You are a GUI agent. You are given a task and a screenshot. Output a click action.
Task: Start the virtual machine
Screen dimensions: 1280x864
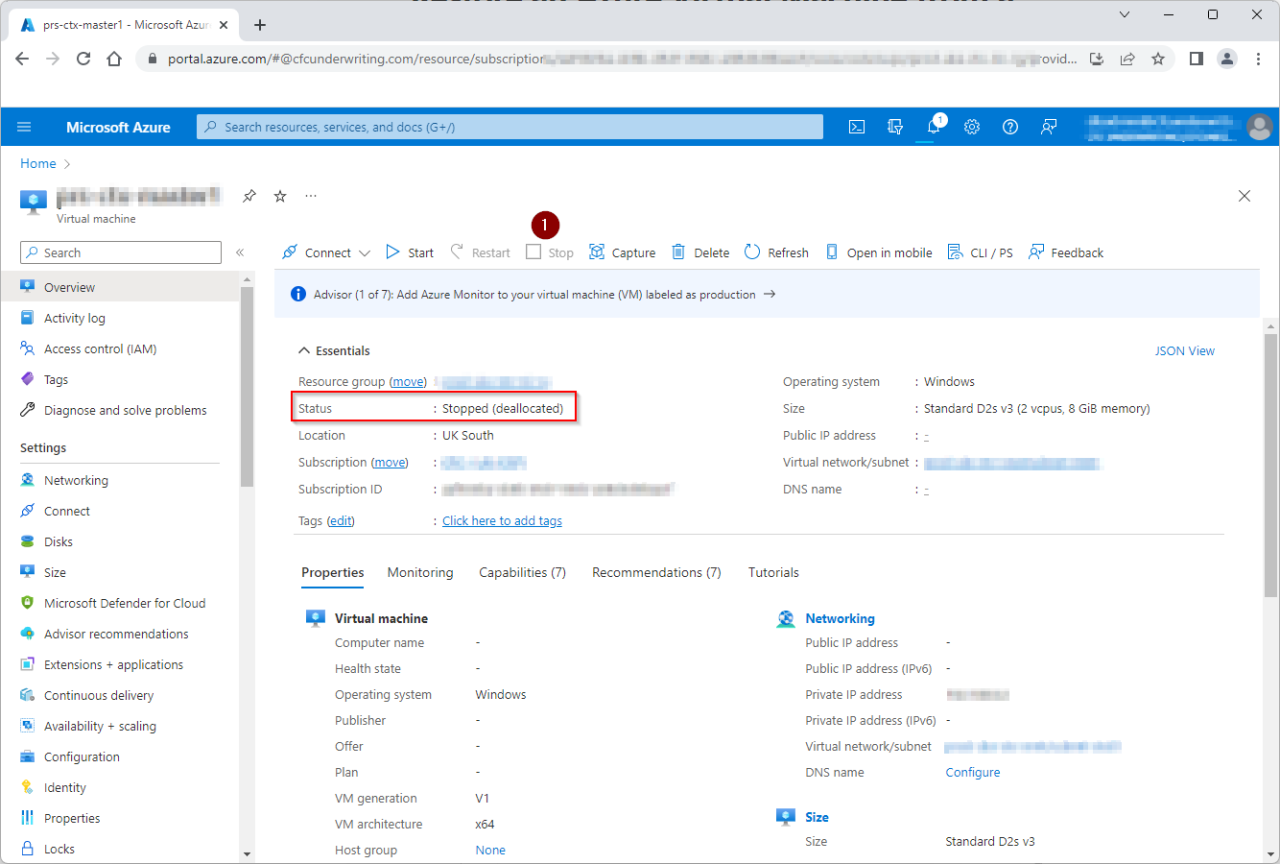[x=408, y=252]
